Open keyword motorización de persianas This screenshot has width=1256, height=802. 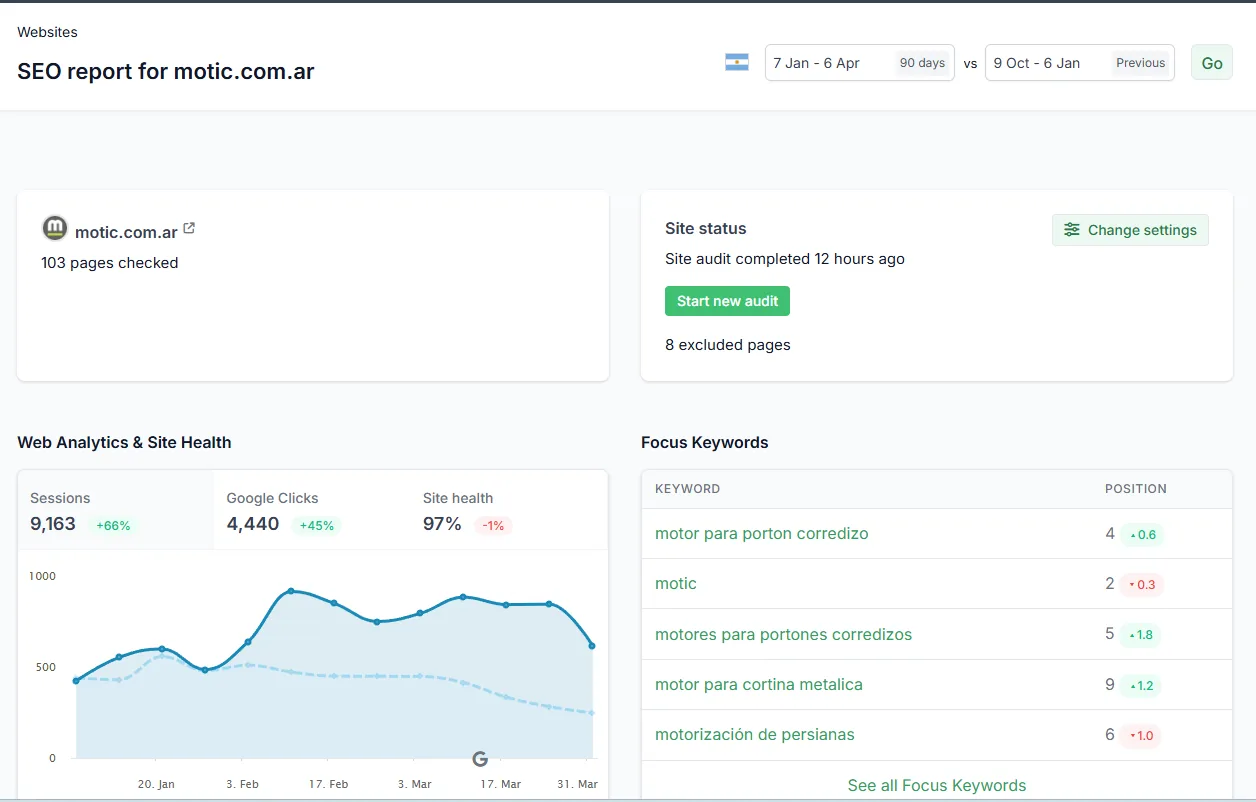tap(755, 735)
